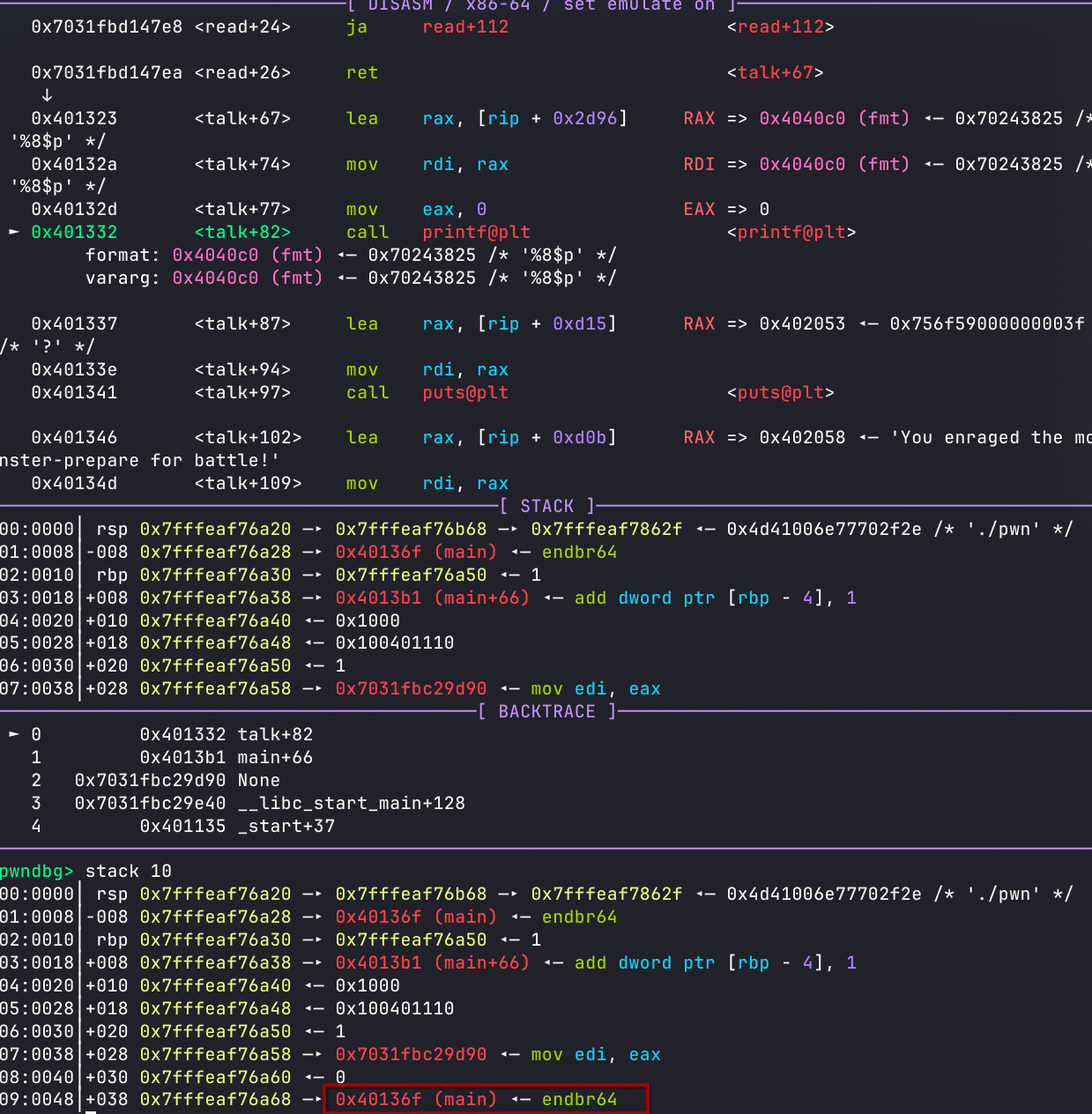The image size is (1092, 1114).
Task: Click the typed 'stack 10' command text
Action: click(129, 871)
